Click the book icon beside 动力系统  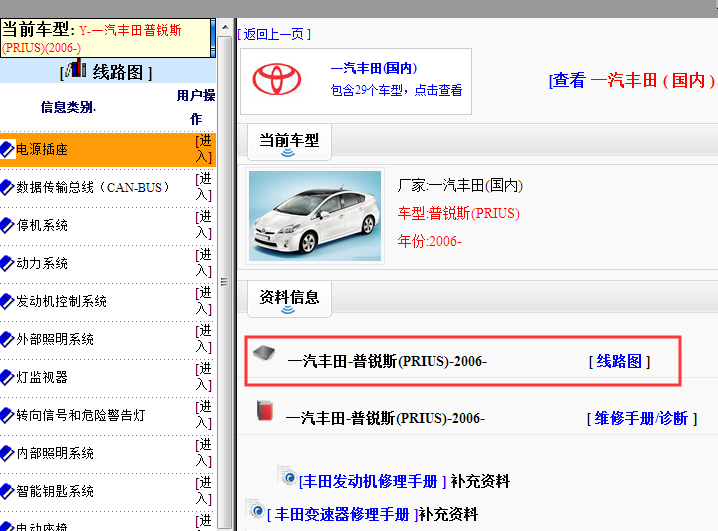click(7, 263)
